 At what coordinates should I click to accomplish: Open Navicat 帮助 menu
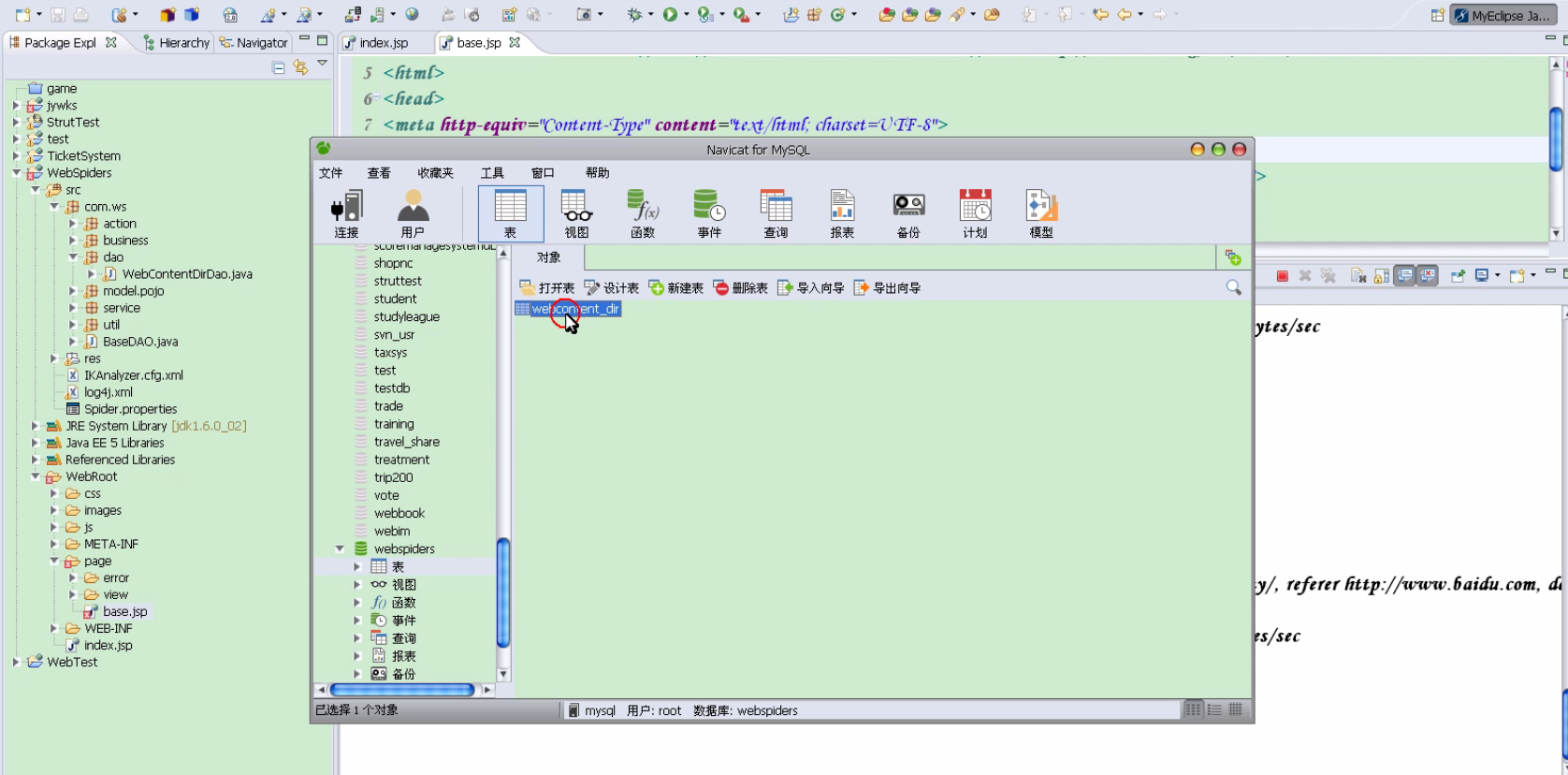[597, 173]
